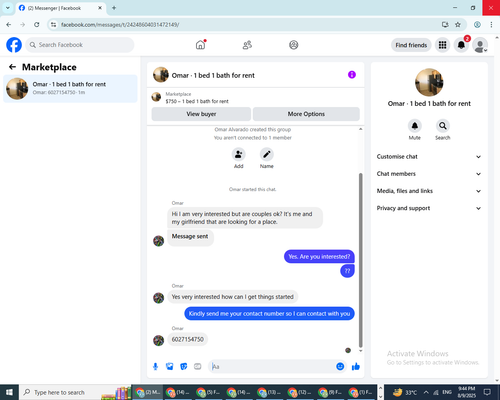The height and width of the screenshot is (400, 500).
Task: Show hidden system tray icons
Action: pos(426,392)
